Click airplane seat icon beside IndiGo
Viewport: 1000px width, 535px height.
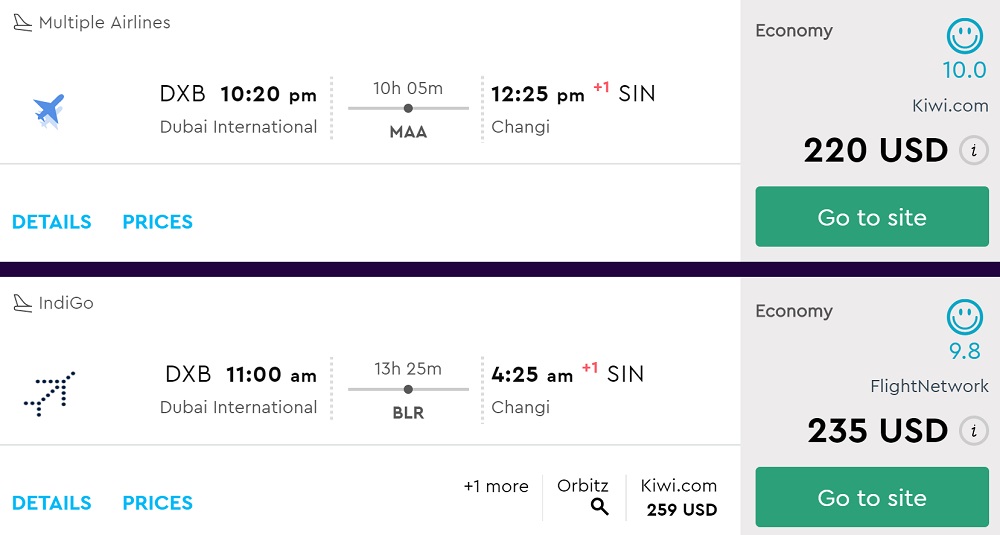[22, 304]
